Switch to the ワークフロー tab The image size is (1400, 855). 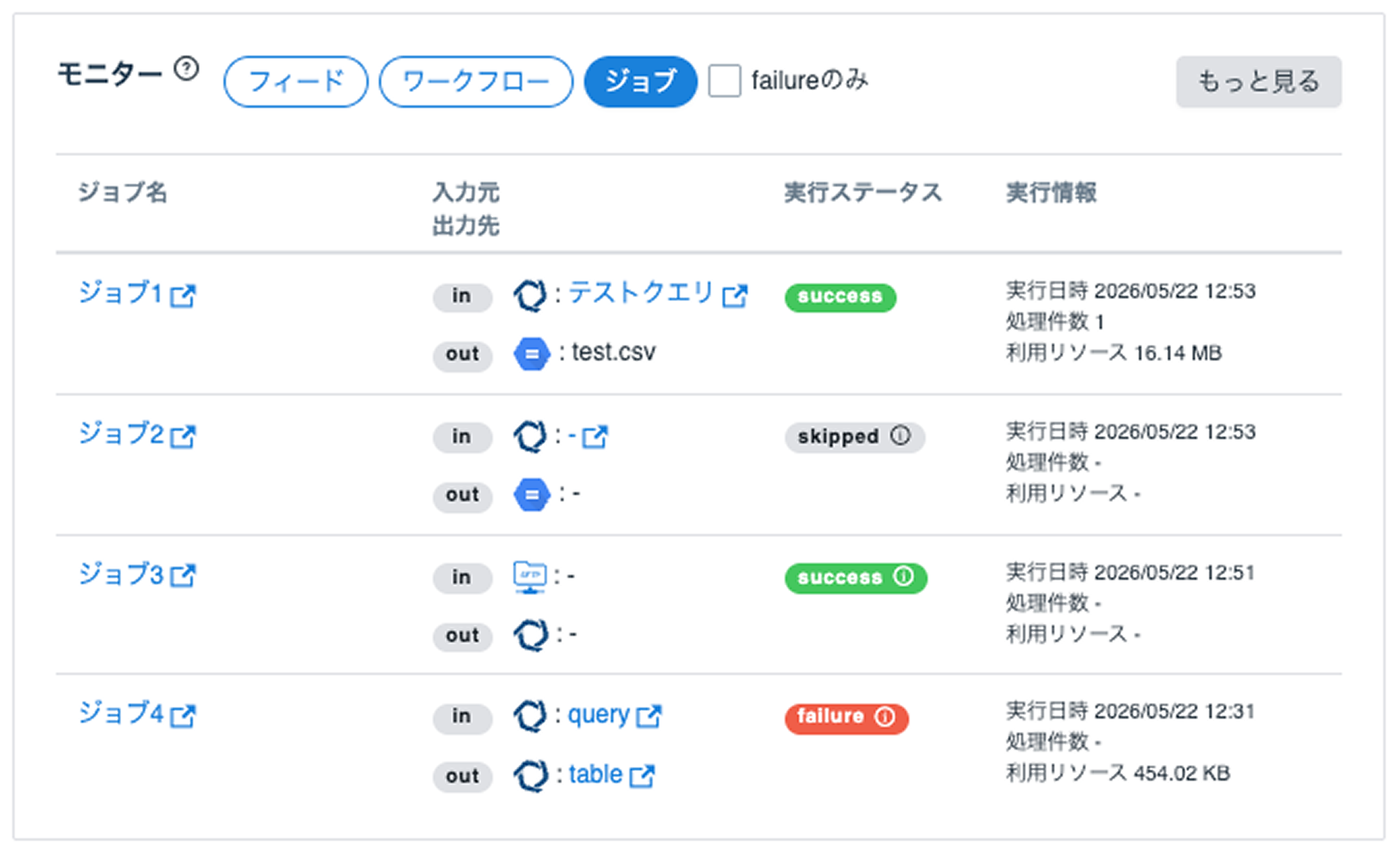[476, 81]
